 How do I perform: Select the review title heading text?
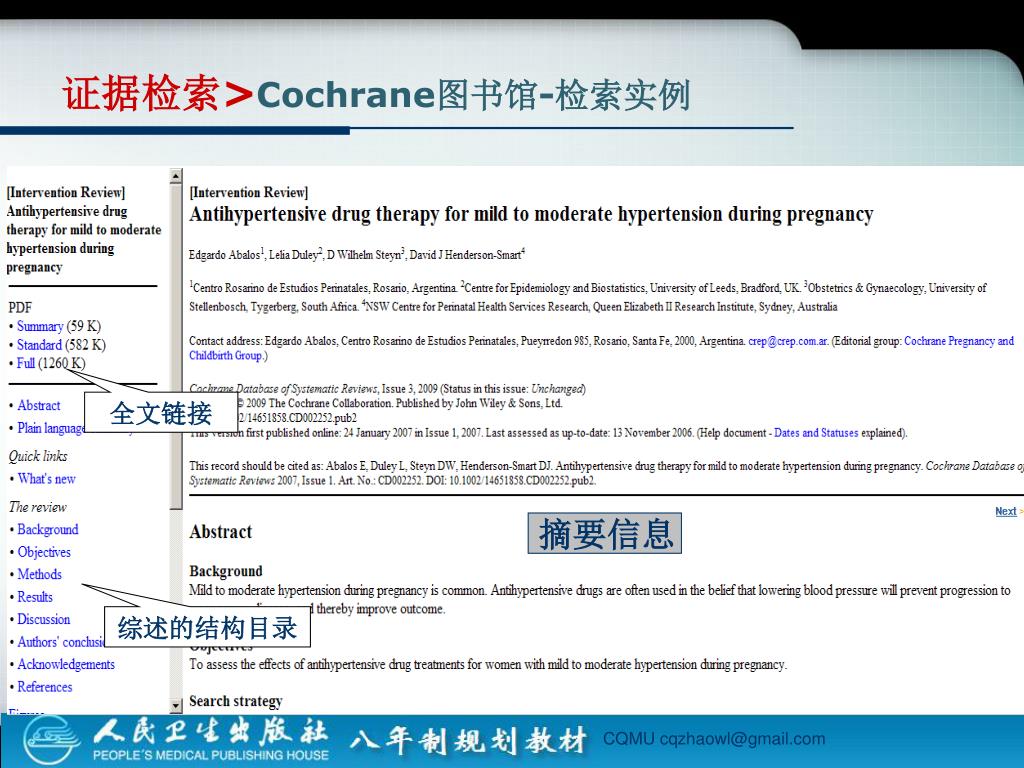pyautogui.click(x=531, y=214)
